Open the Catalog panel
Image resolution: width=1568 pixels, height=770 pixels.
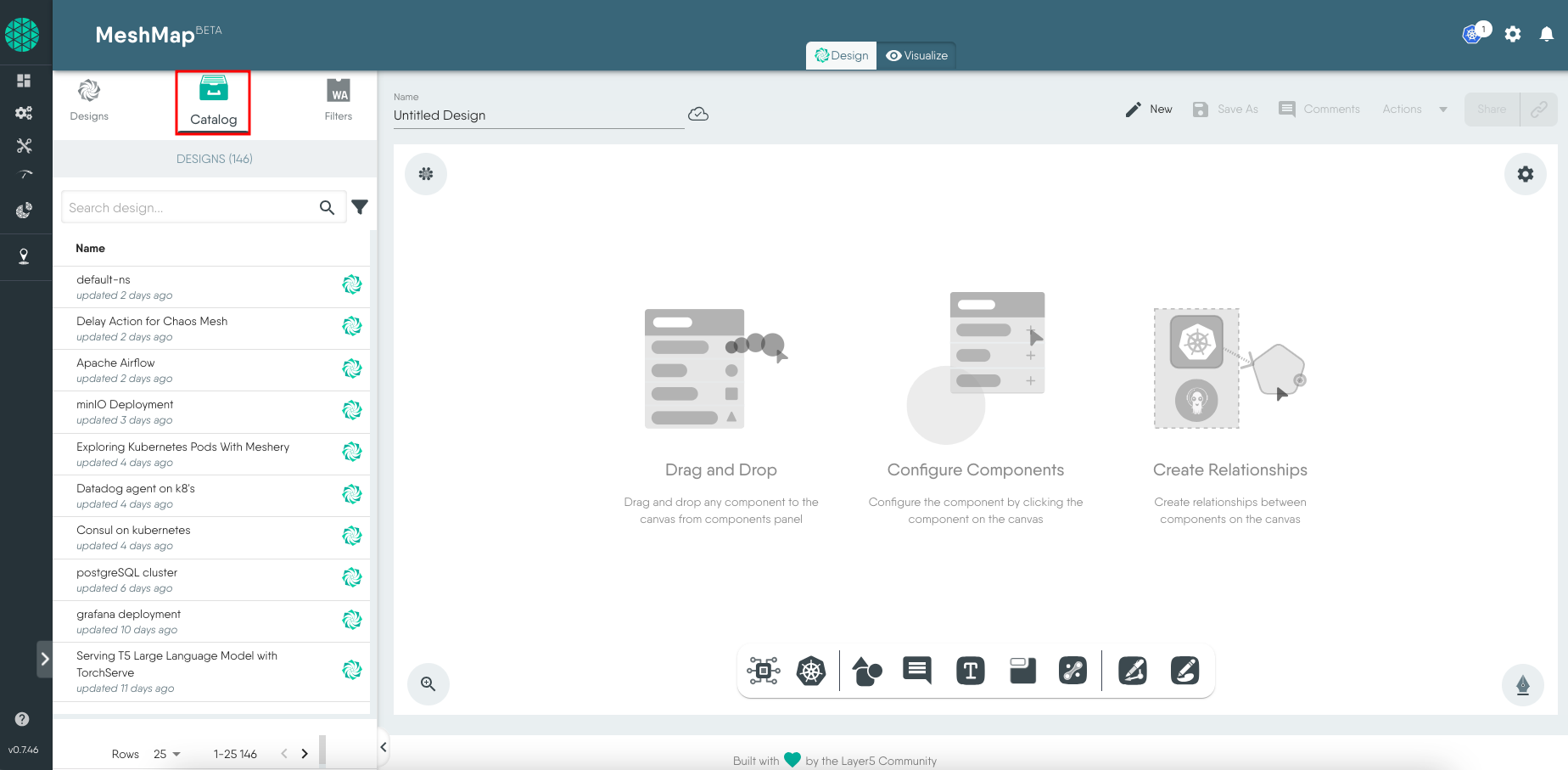tap(213, 102)
